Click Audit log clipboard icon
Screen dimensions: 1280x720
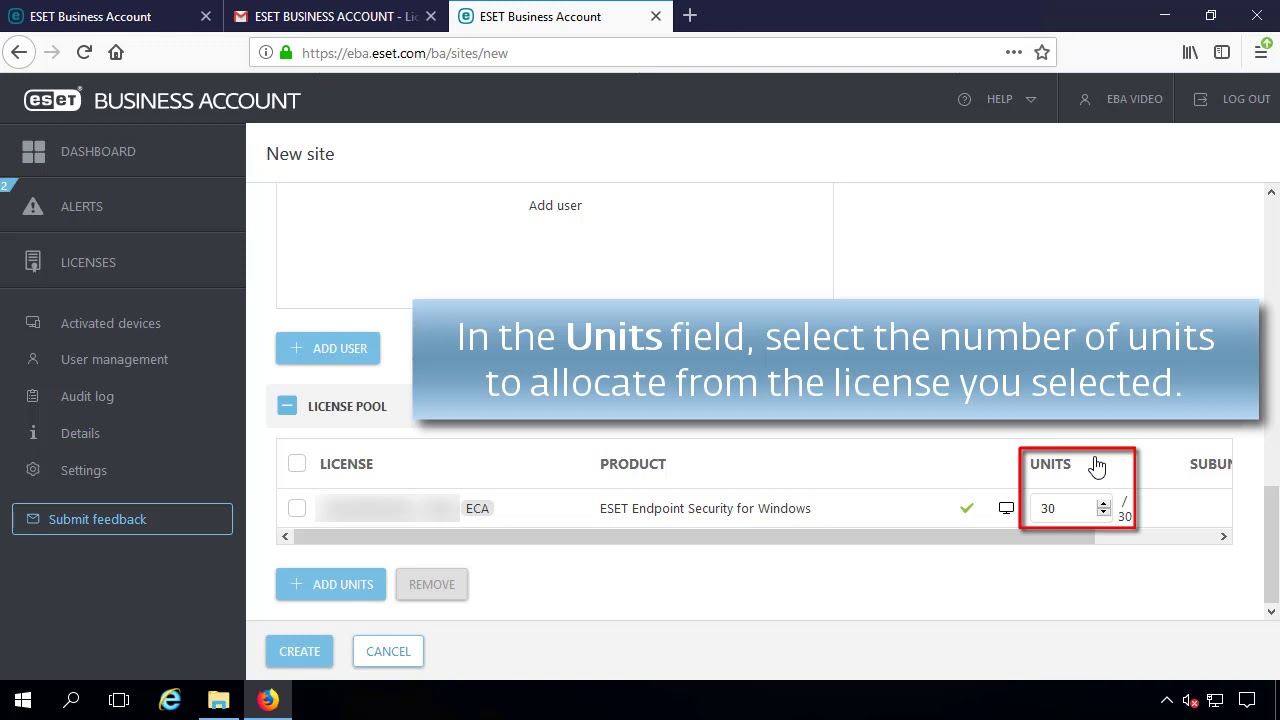[x=33, y=396]
